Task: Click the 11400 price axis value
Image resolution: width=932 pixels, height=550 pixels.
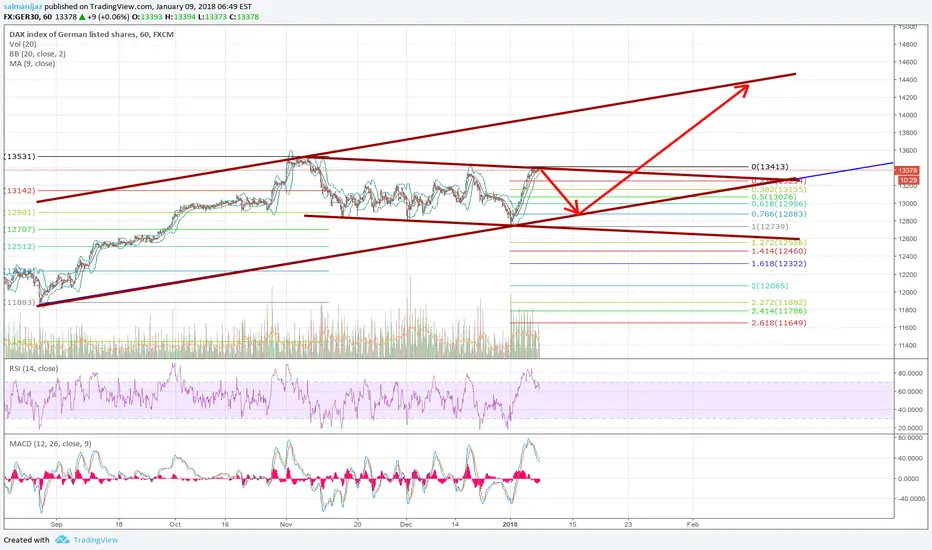Action: tap(907, 345)
